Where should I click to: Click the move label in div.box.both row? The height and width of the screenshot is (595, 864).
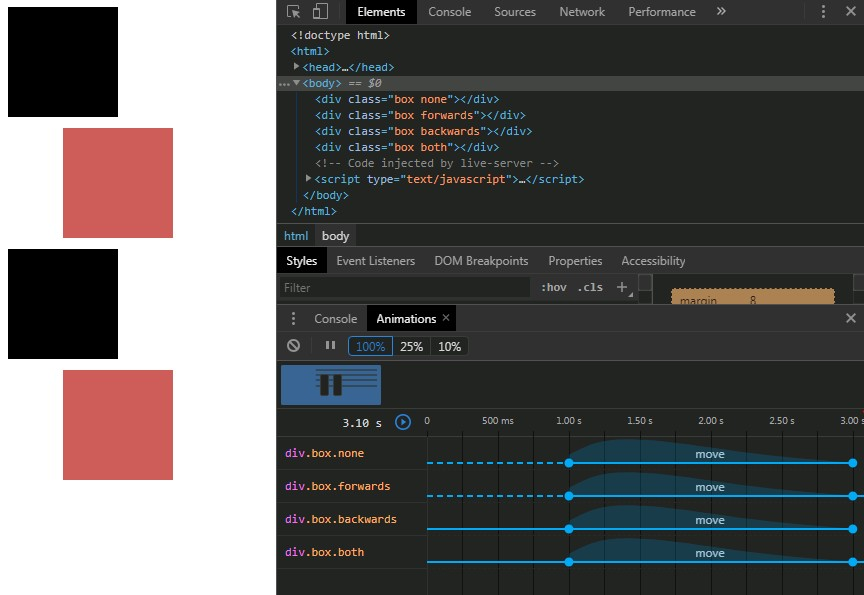point(710,553)
